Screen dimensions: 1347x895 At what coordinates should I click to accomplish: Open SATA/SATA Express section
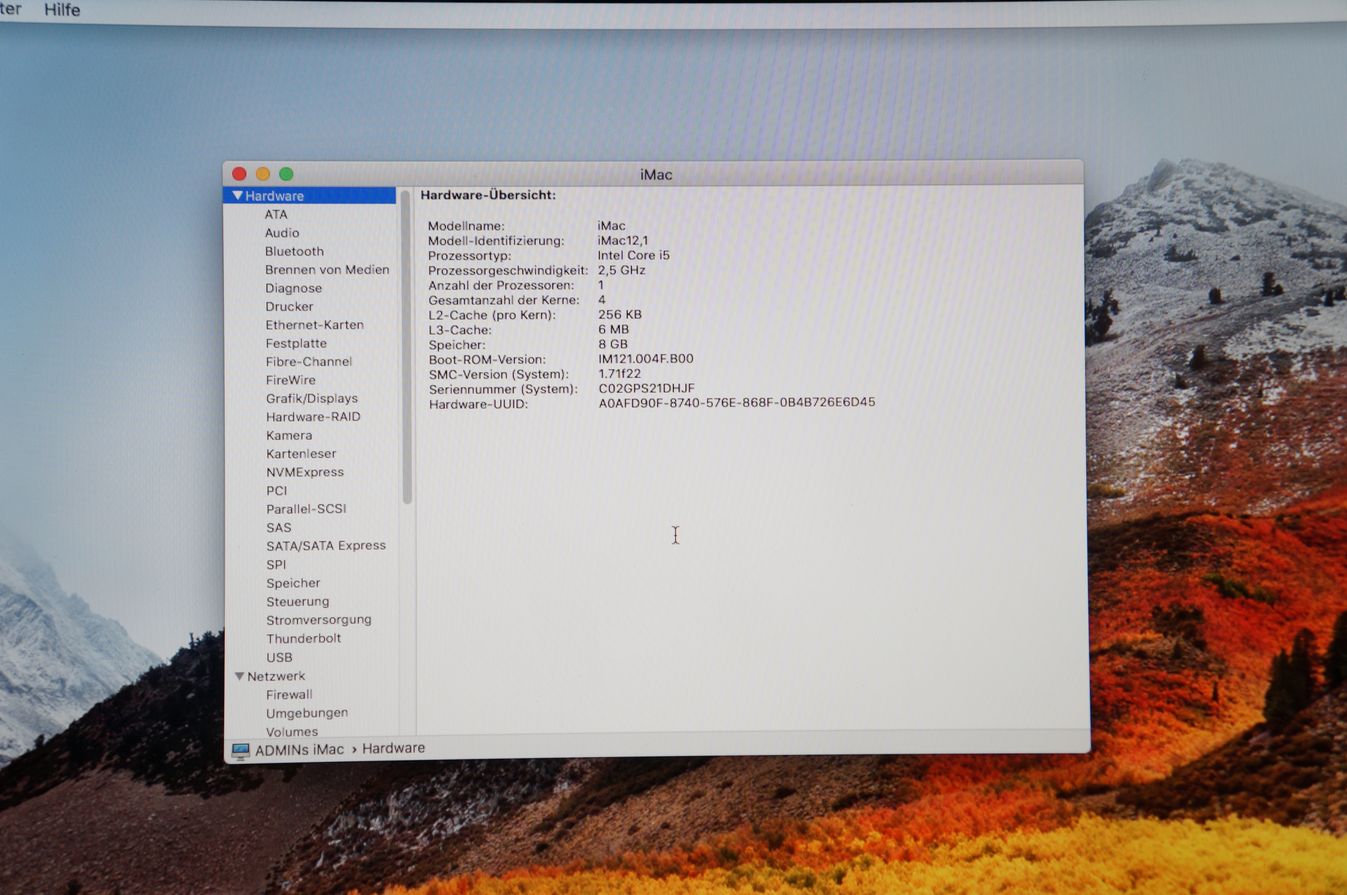pos(326,546)
